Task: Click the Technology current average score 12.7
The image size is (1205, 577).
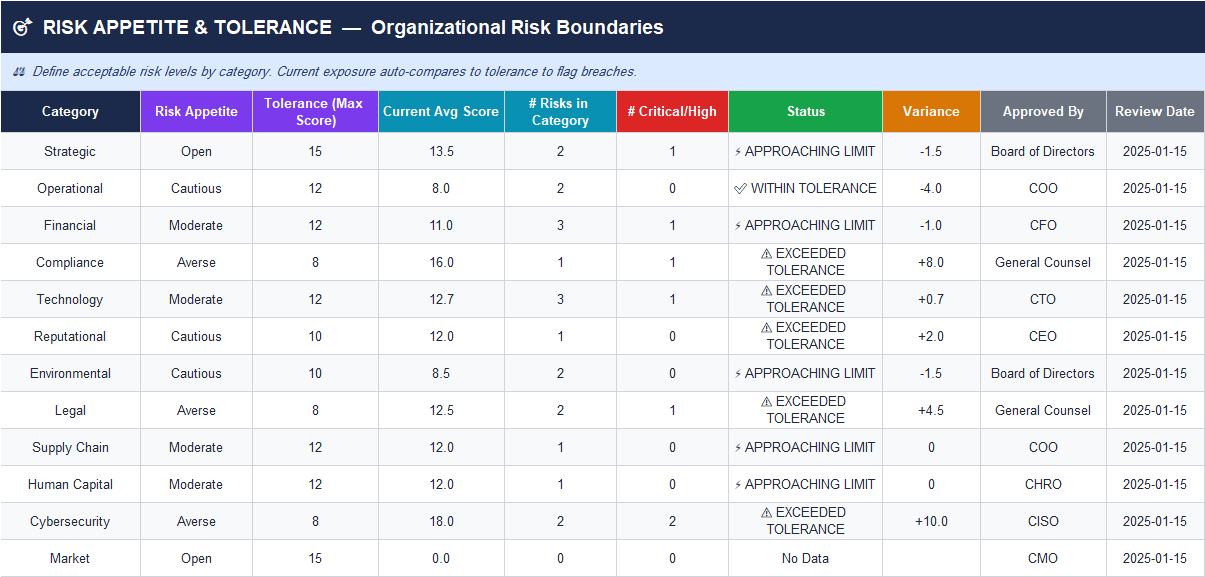Action: click(x=441, y=299)
